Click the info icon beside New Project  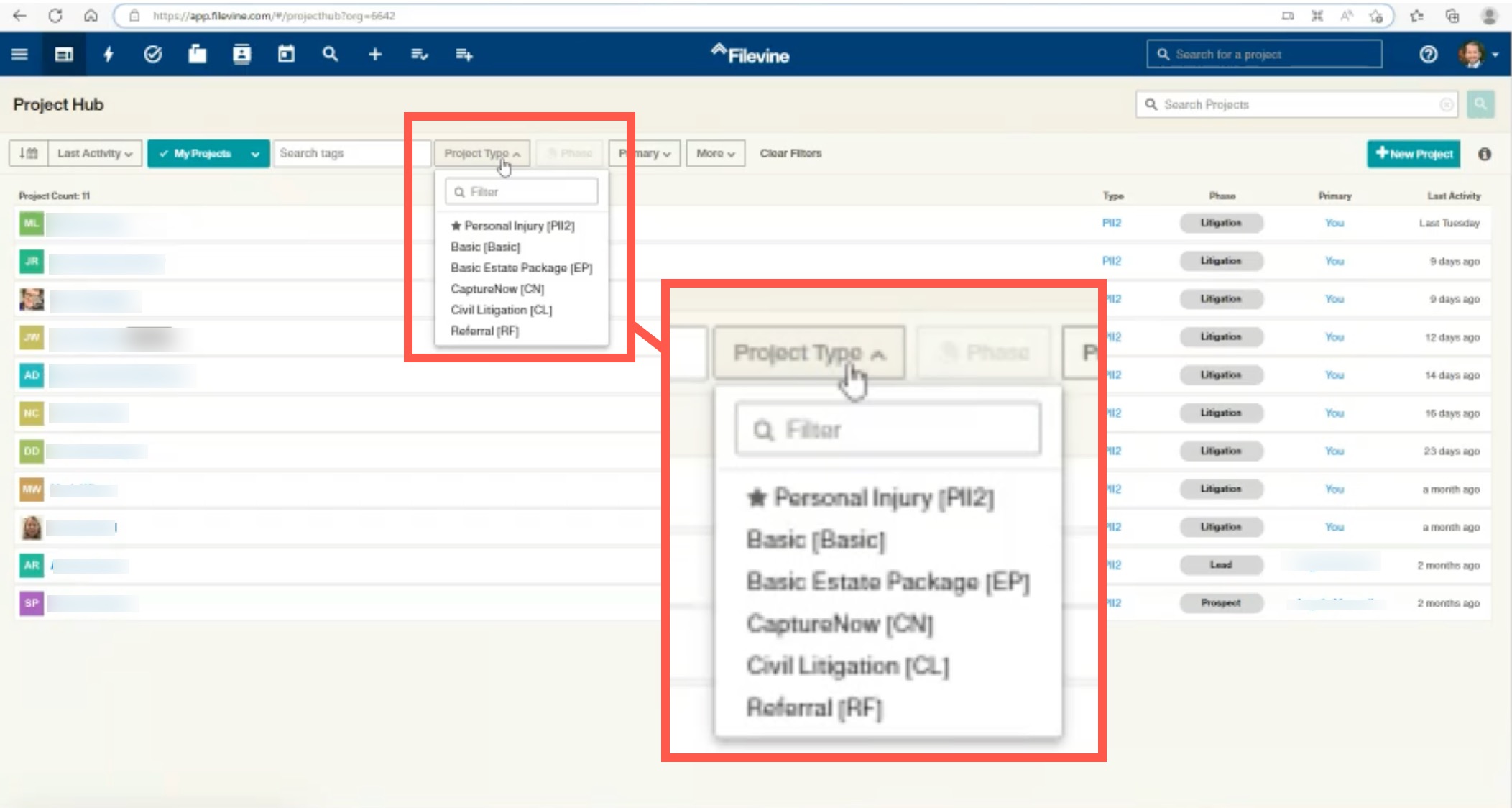(x=1485, y=154)
